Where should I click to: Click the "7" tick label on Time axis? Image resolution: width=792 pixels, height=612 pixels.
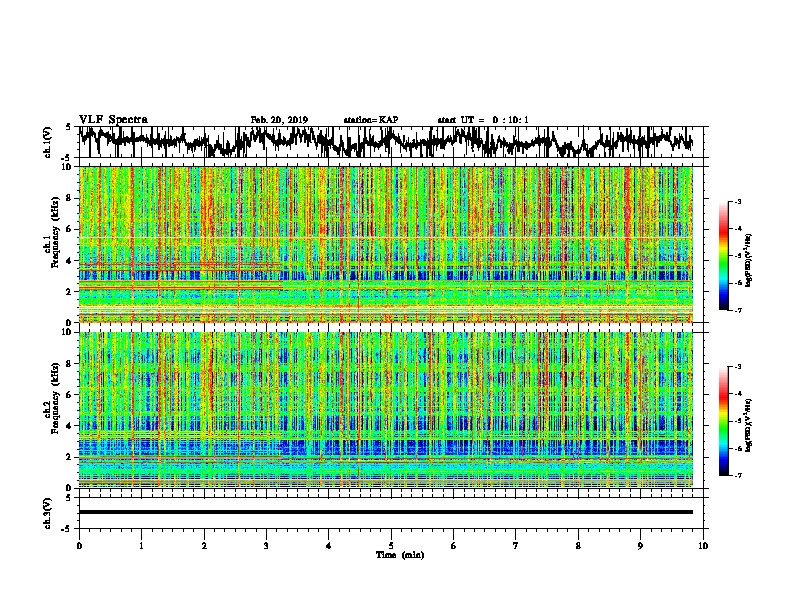516,546
